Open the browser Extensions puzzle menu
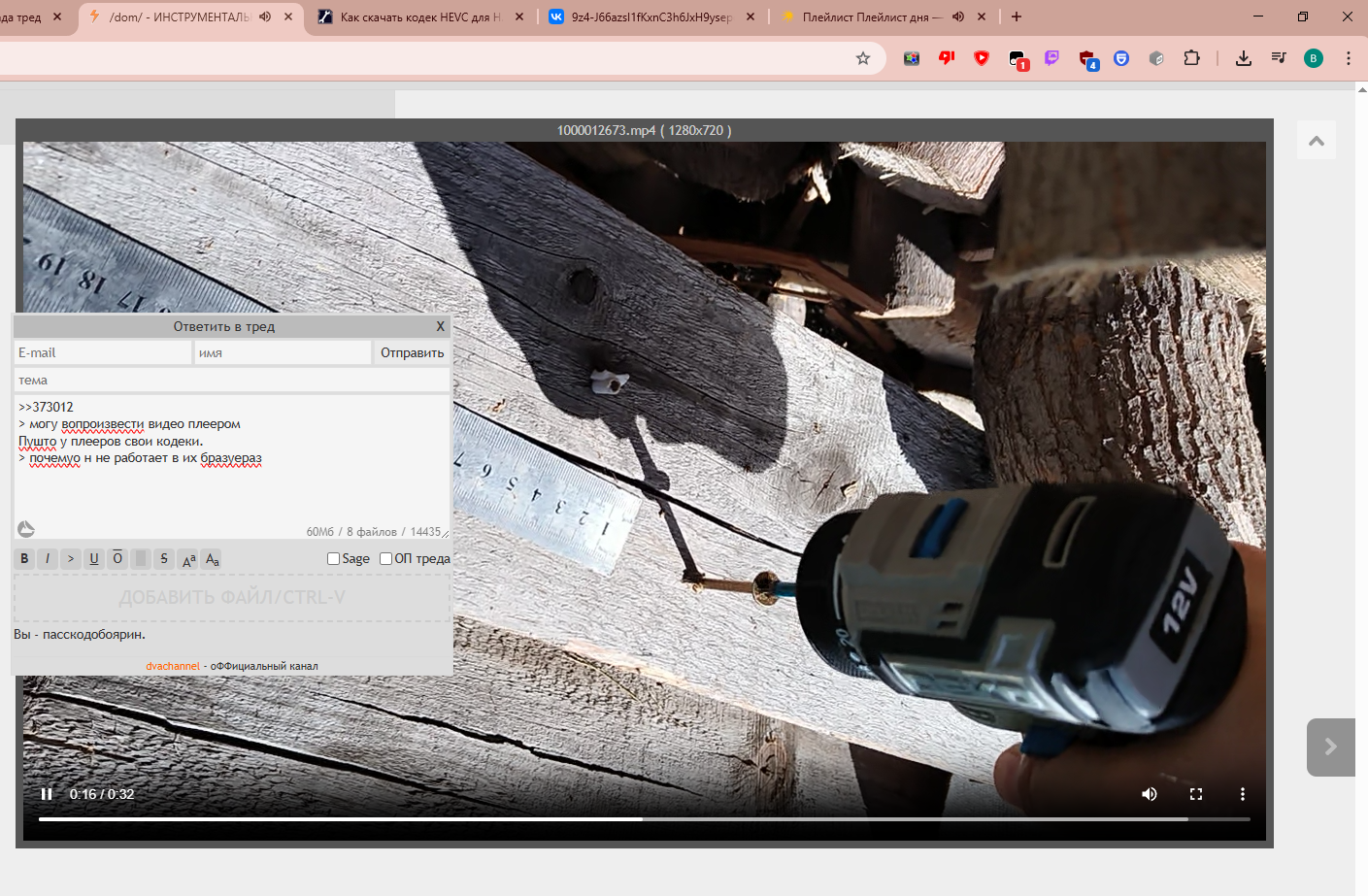The height and width of the screenshot is (896, 1368). click(x=1191, y=58)
